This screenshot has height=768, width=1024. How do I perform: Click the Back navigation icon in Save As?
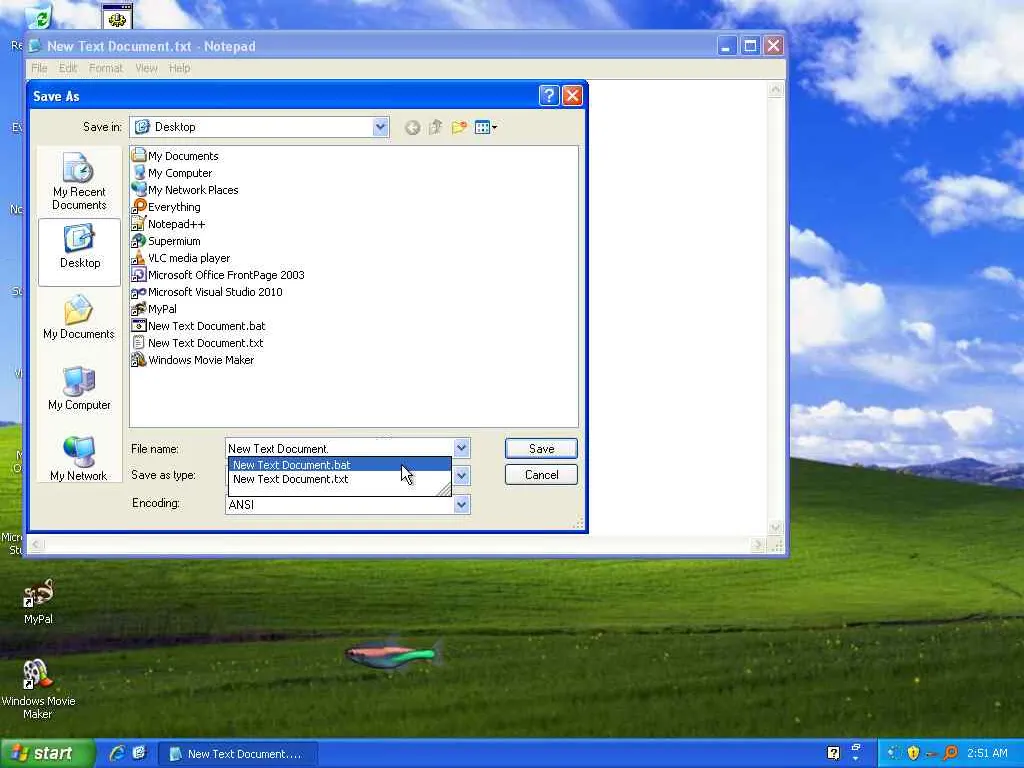pos(412,127)
